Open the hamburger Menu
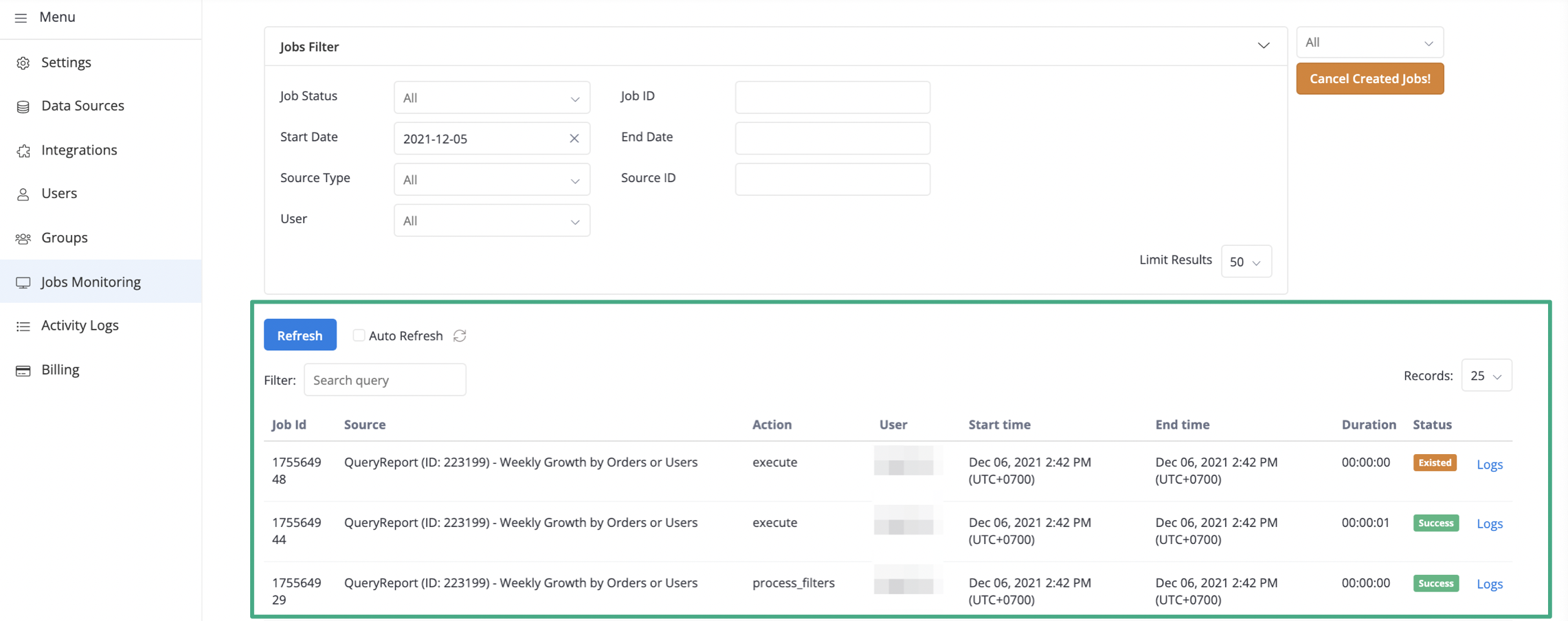 click(x=20, y=17)
